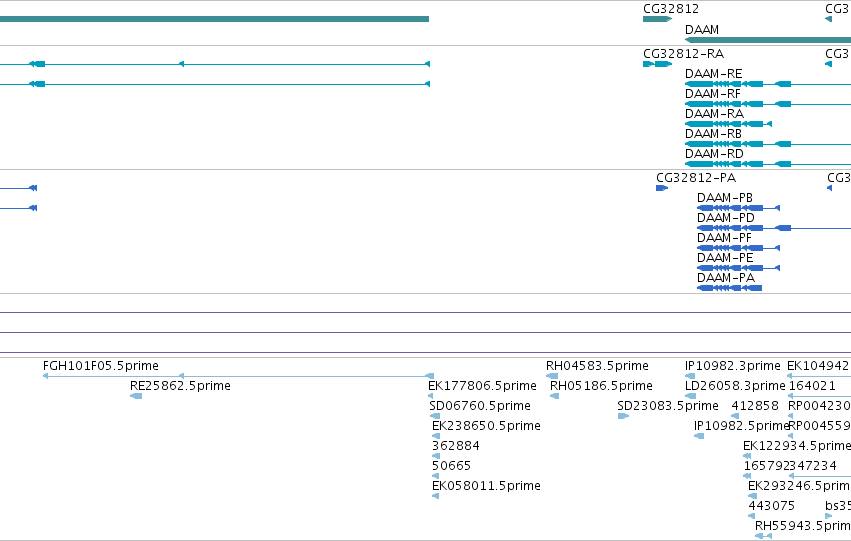
Task: Select the DAAM-PB protein feature
Action: 739,208
